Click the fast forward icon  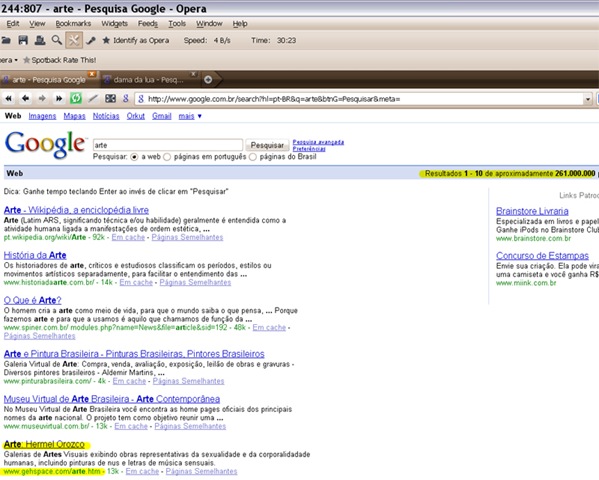59,99
